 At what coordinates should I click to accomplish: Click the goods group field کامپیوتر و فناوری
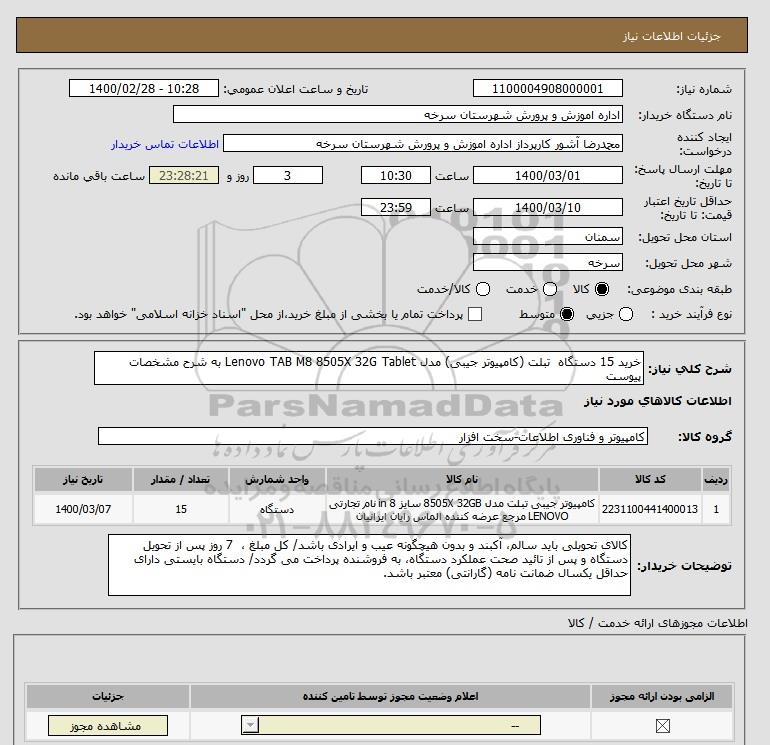373,436
